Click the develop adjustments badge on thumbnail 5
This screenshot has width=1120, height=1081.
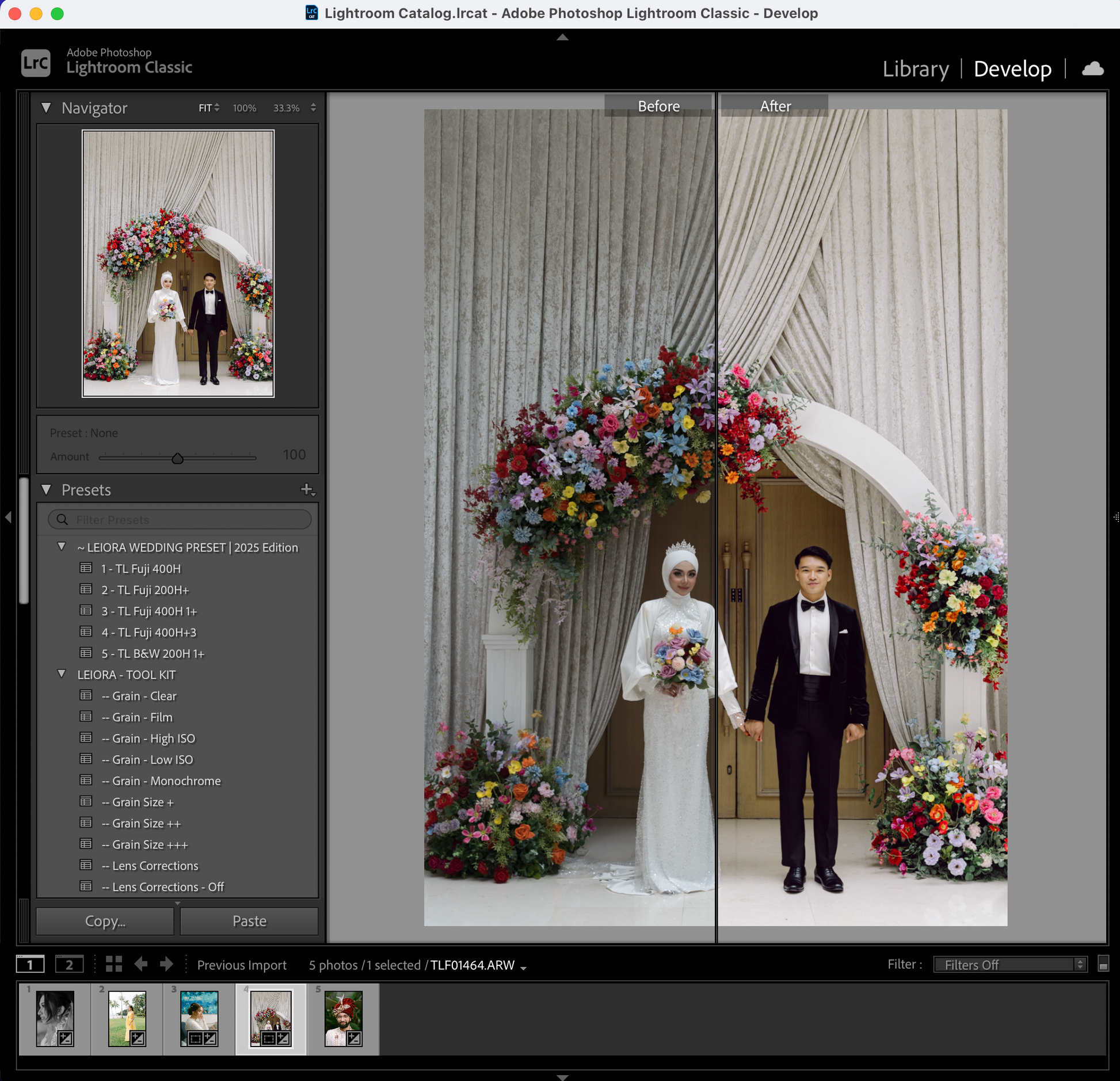[x=355, y=1038]
